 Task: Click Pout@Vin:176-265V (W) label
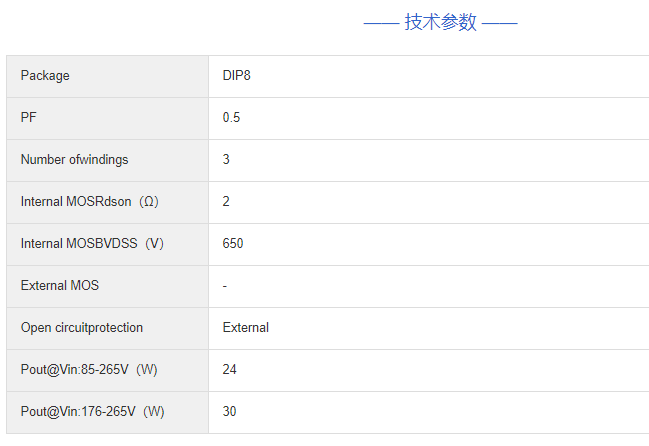pyautogui.click(x=92, y=412)
